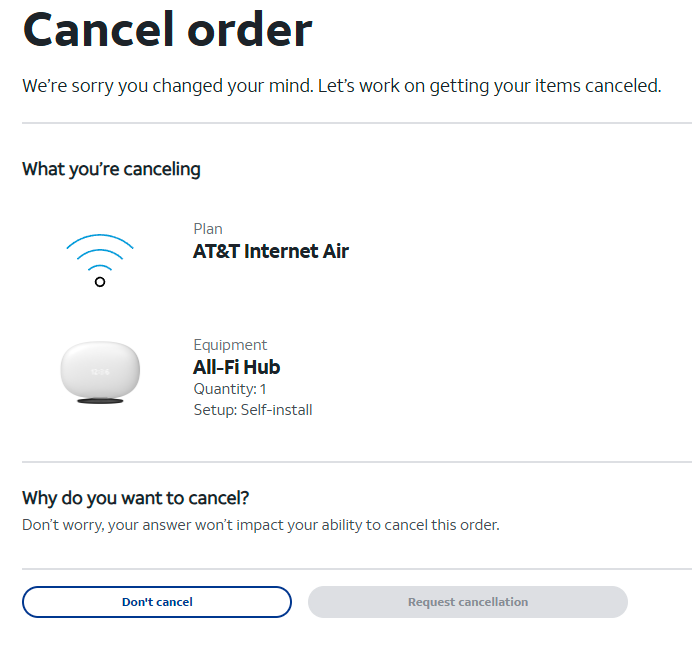Click the Setup: Self-install text
Viewport: 692px width, 651px height.
click(253, 410)
